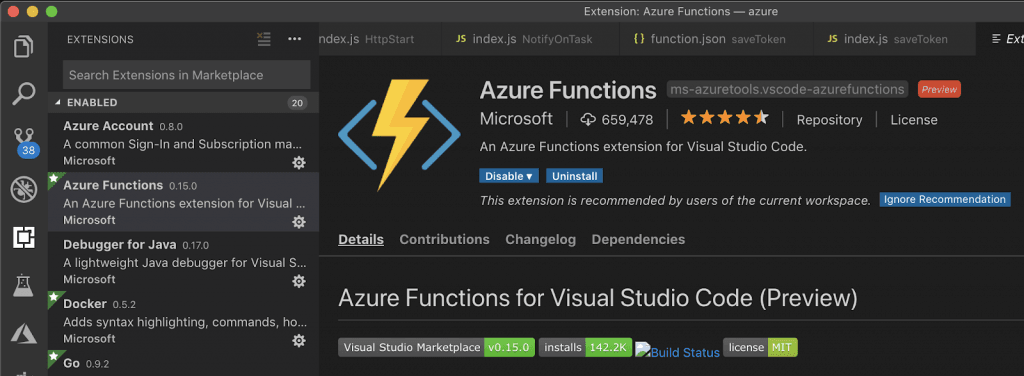The height and width of the screenshot is (376, 1024).
Task: Open the Search view icon
Action: pos(24,93)
